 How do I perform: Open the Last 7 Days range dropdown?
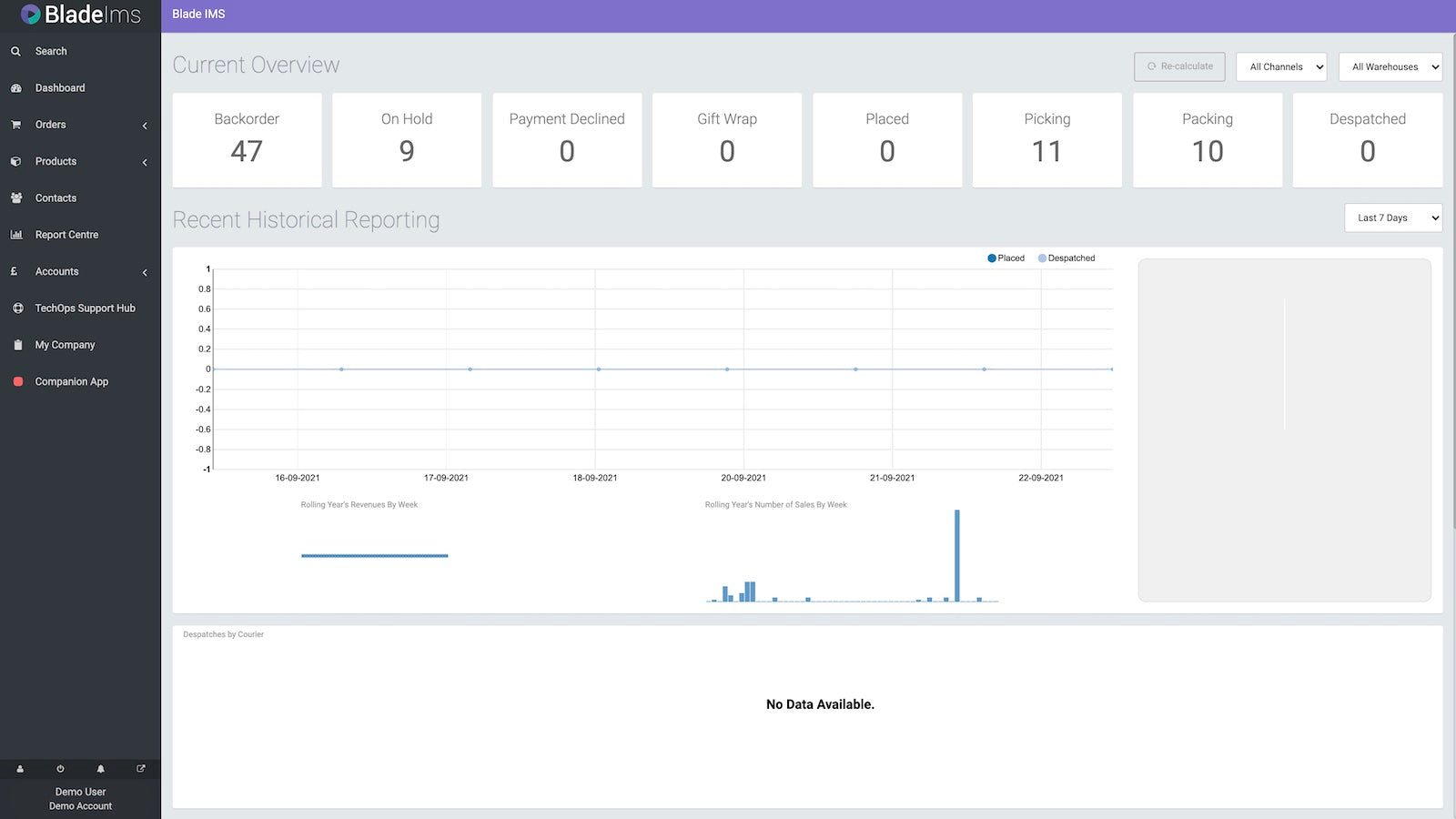1392,217
